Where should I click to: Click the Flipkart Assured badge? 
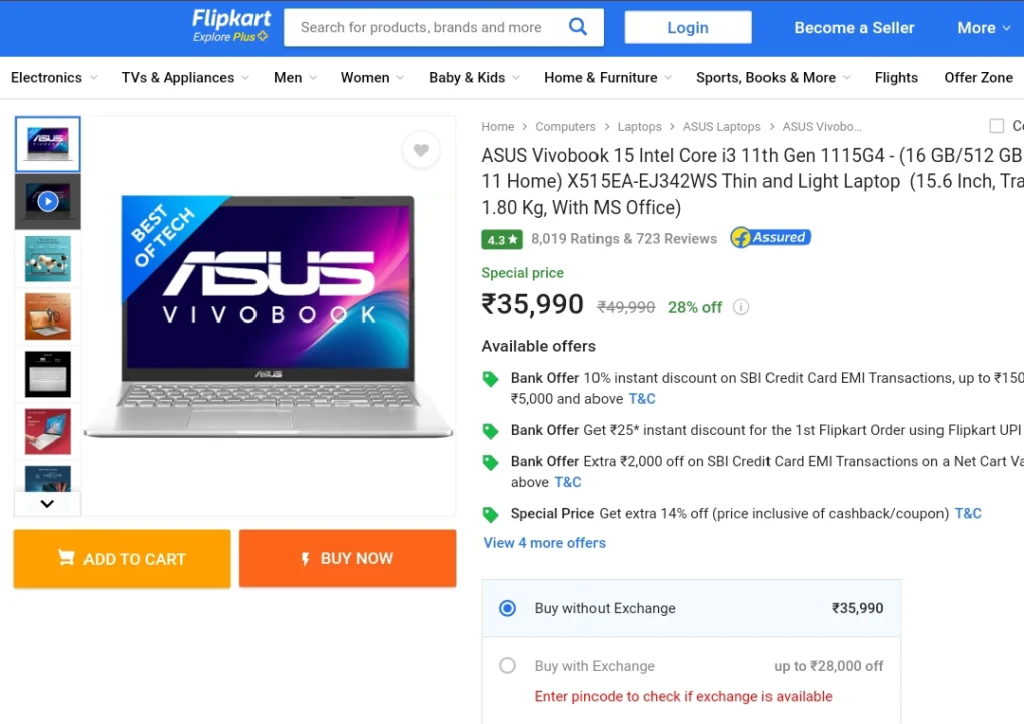point(771,238)
